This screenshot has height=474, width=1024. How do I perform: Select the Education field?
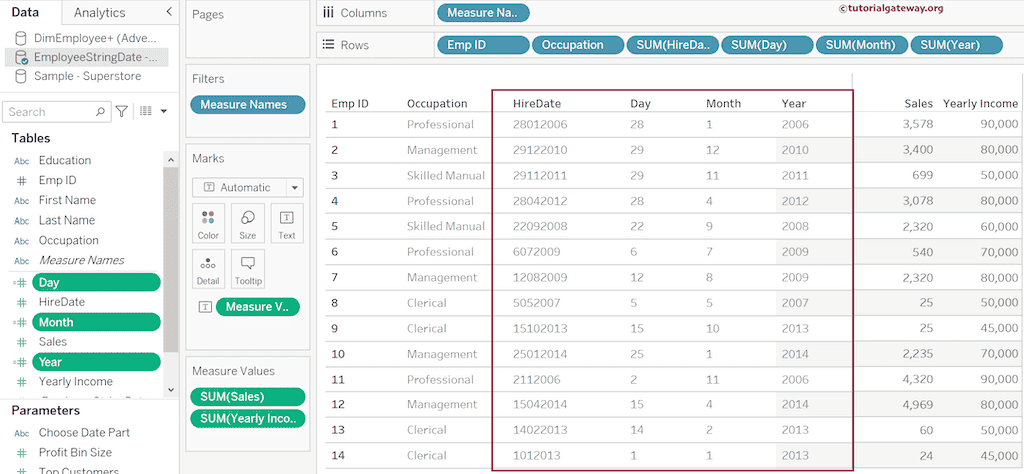(x=65, y=160)
